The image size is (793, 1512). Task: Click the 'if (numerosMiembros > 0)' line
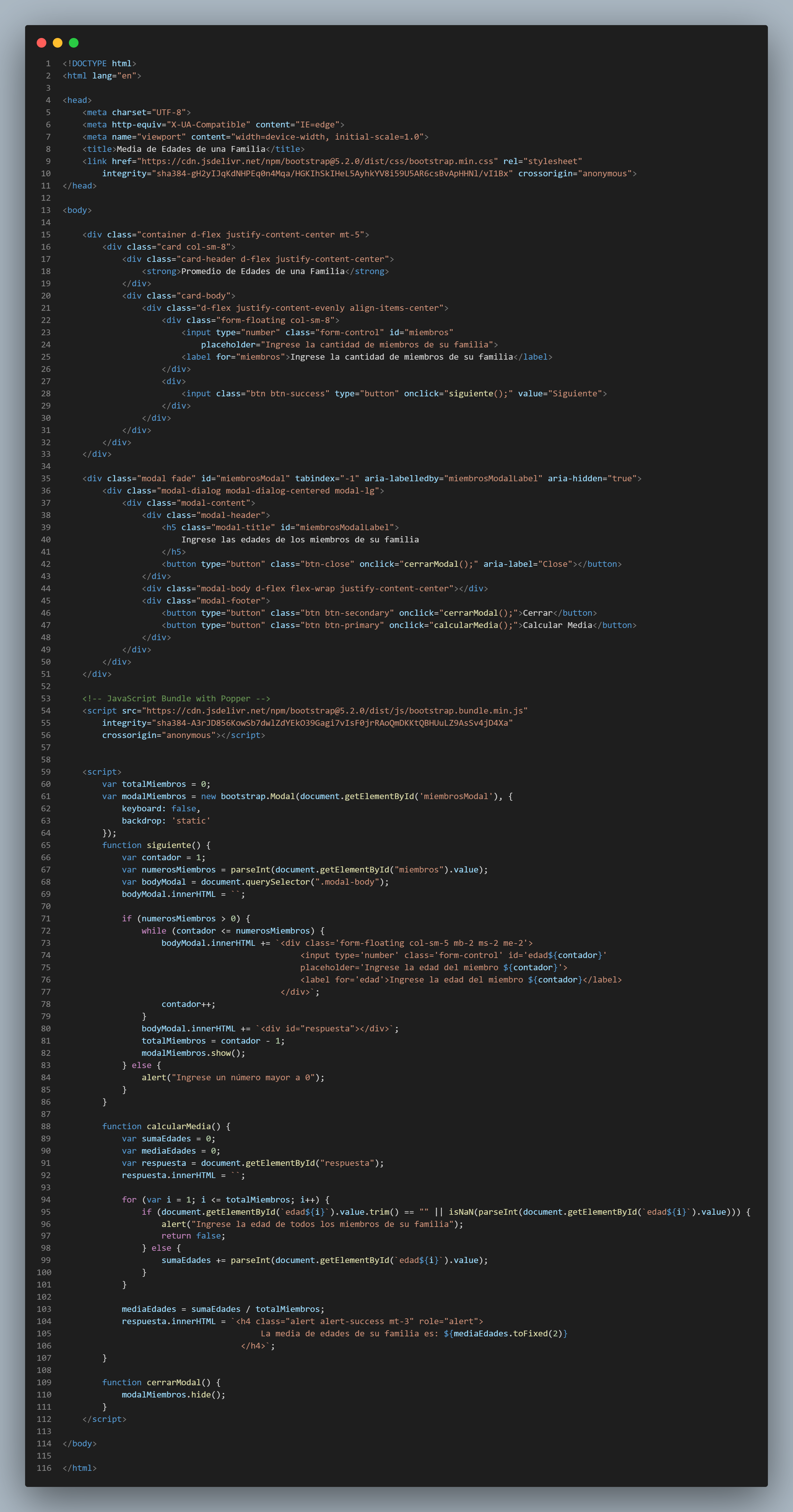click(x=186, y=918)
